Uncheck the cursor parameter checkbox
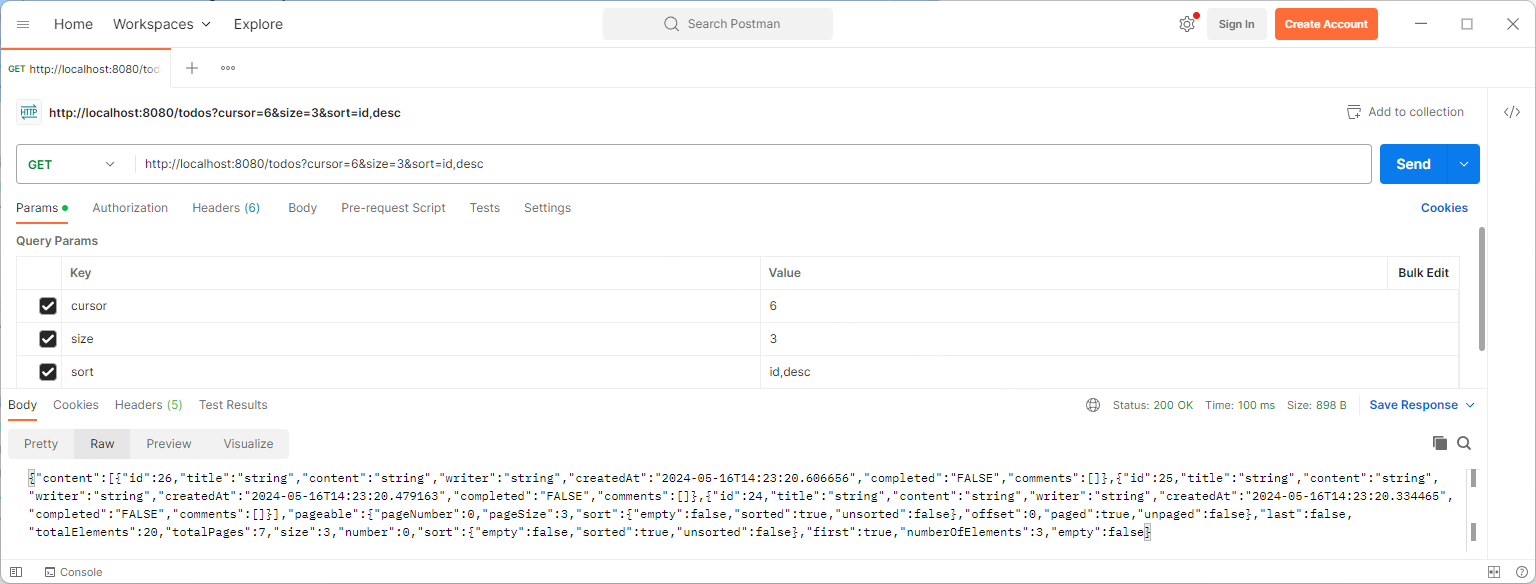This screenshot has width=1536, height=584. [47, 306]
